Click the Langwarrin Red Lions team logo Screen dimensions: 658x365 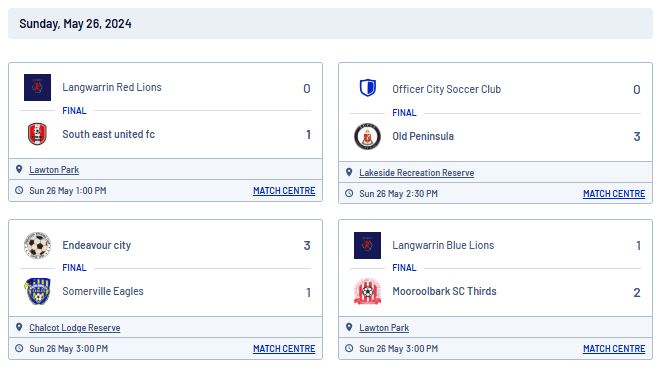click(37, 87)
